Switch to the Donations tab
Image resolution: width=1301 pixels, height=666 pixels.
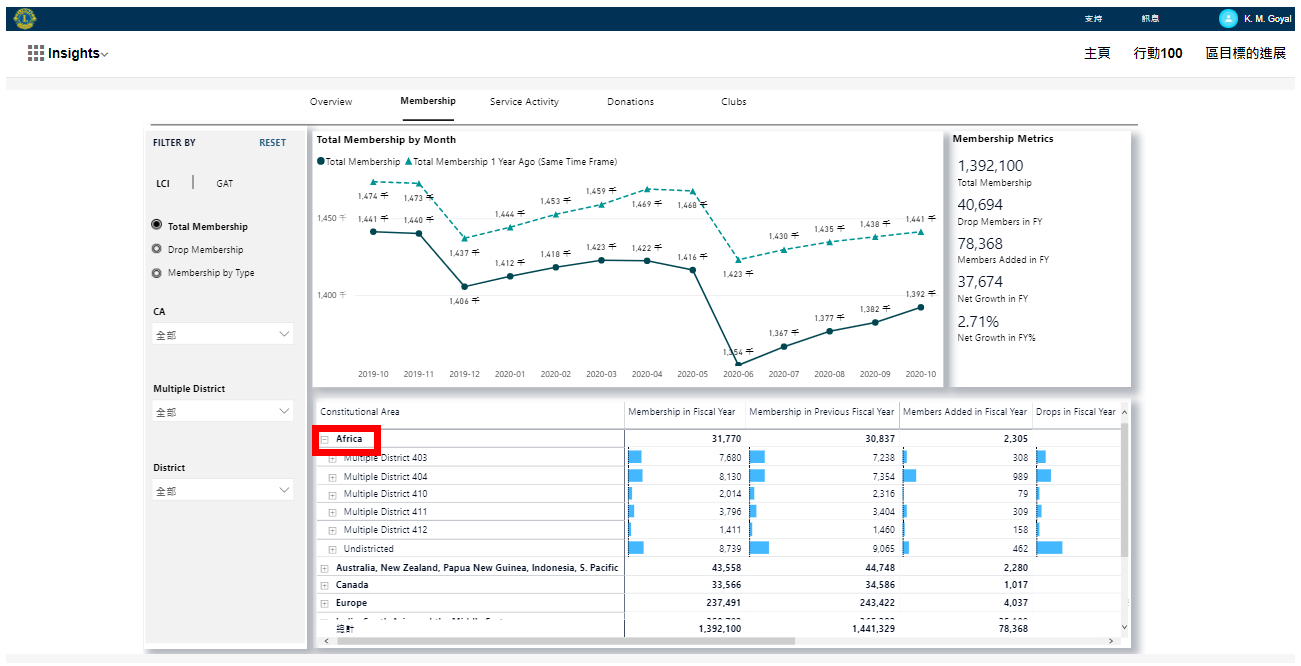click(630, 102)
